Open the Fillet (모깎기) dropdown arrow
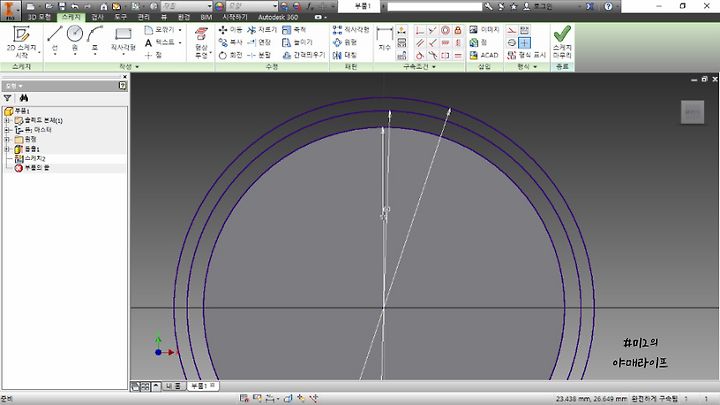The width and height of the screenshot is (720, 405). pyautogui.click(x=180, y=30)
